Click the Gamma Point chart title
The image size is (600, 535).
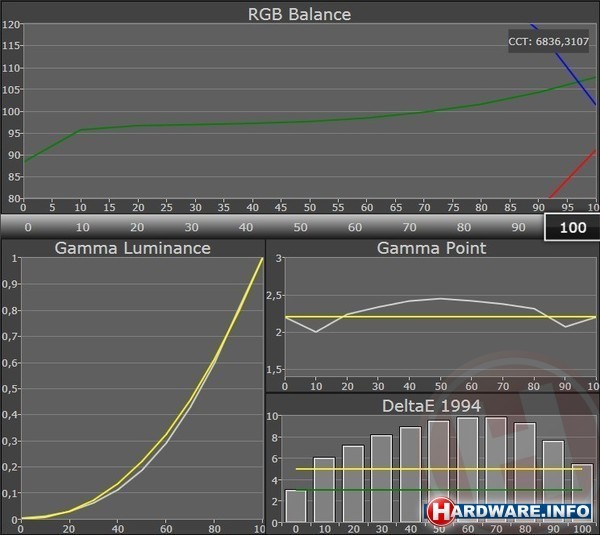[x=432, y=248]
